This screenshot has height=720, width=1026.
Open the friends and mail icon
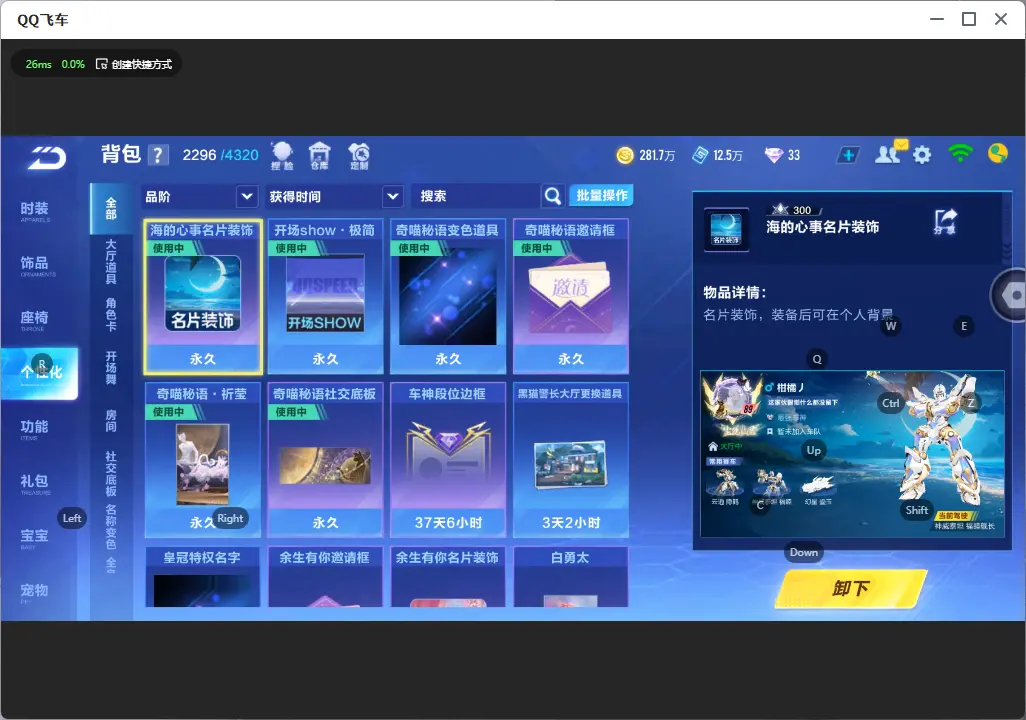(x=890, y=153)
